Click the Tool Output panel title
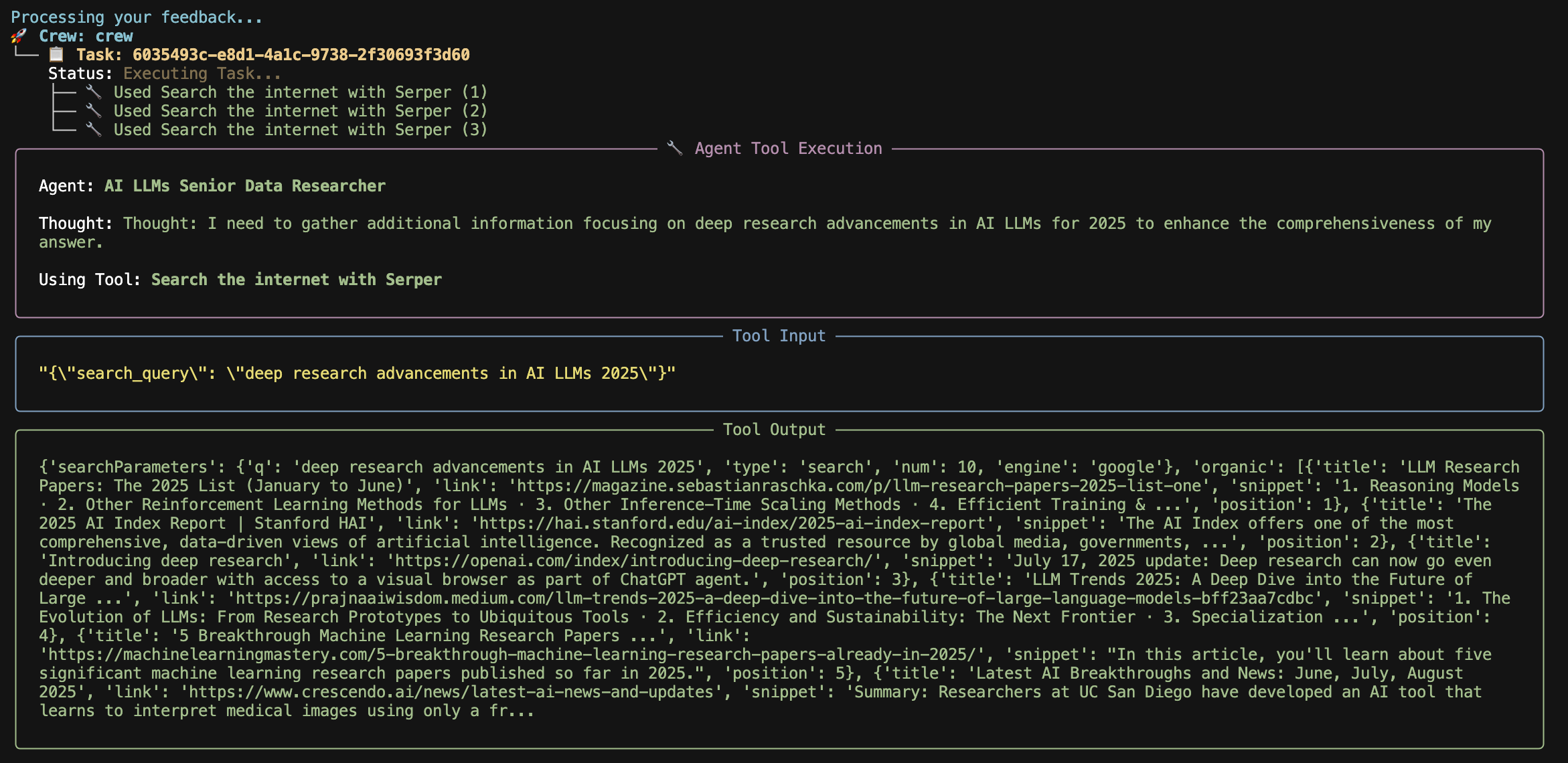This screenshot has width=1568, height=763. pyautogui.click(x=774, y=430)
